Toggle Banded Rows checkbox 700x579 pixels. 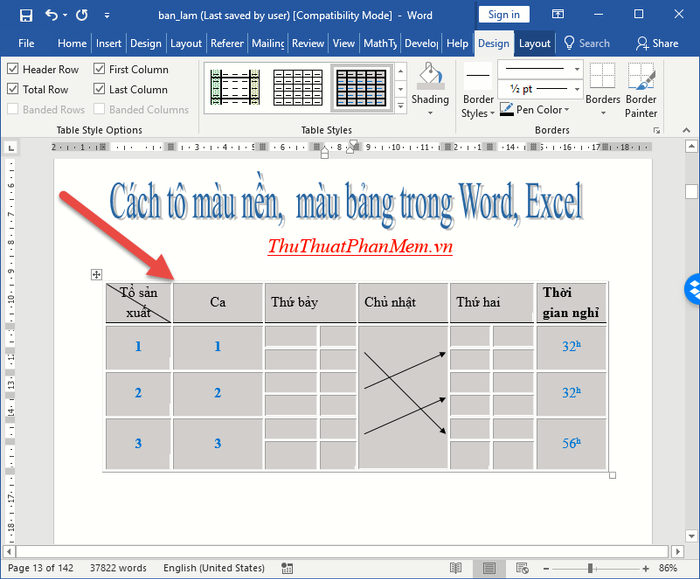coord(13,109)
